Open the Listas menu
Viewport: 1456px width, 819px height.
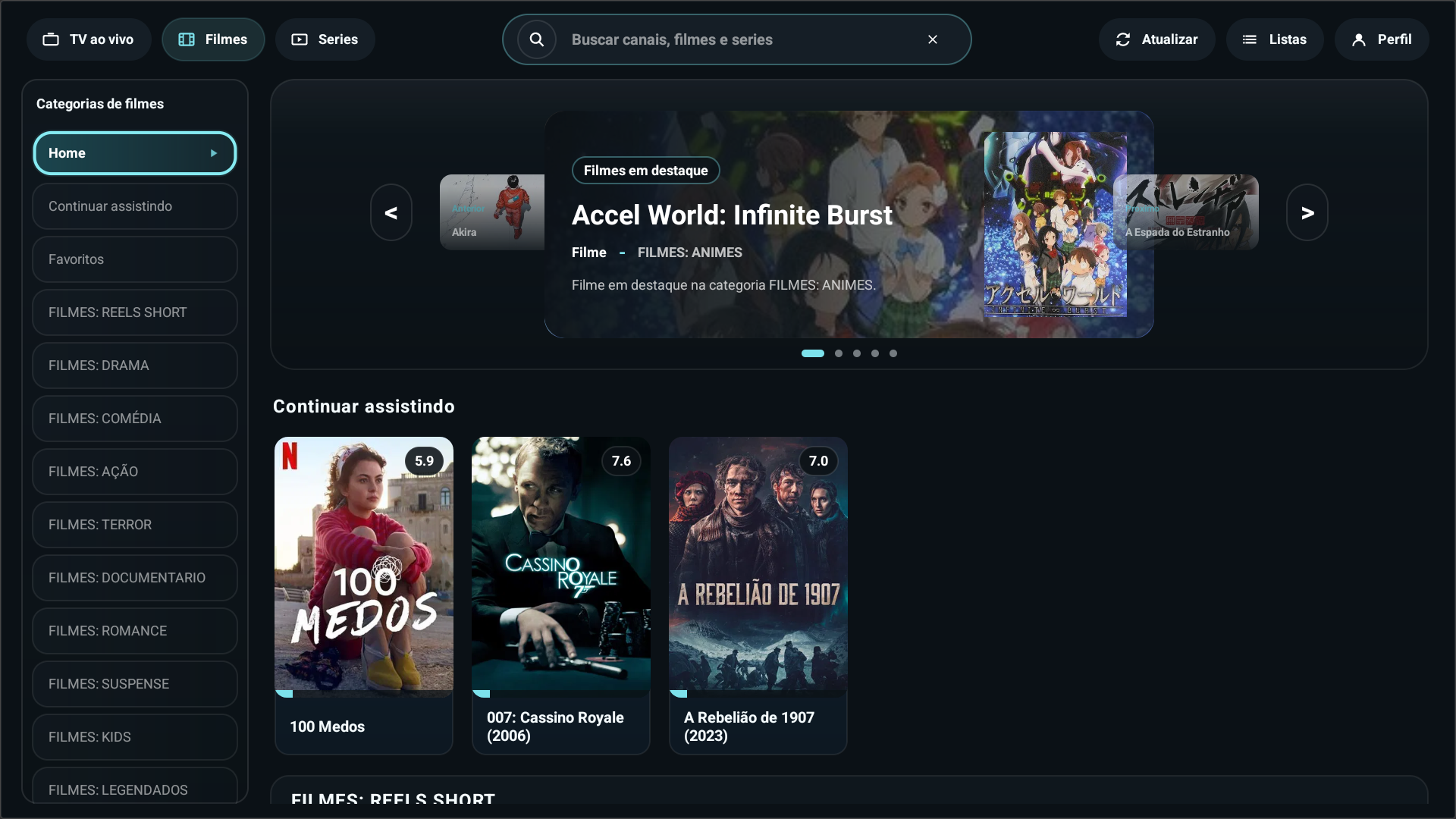tap(1275, 39)
